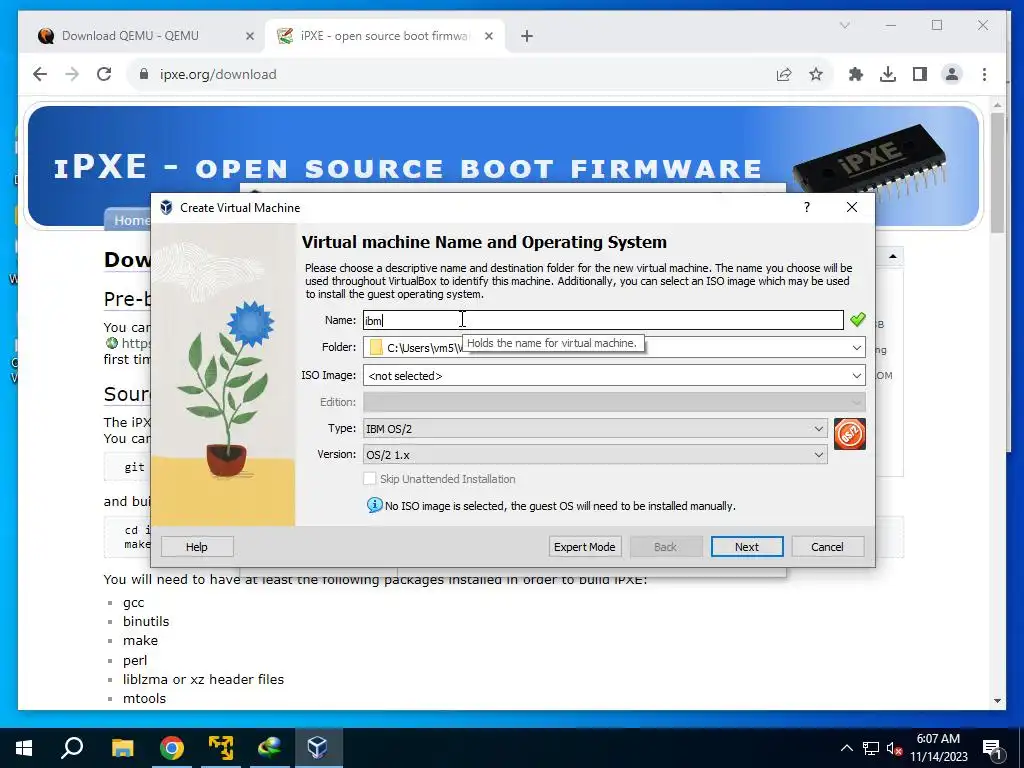Click the page scrollbar thumb
The image size is (1024, 768).
(x=997, y=172)
